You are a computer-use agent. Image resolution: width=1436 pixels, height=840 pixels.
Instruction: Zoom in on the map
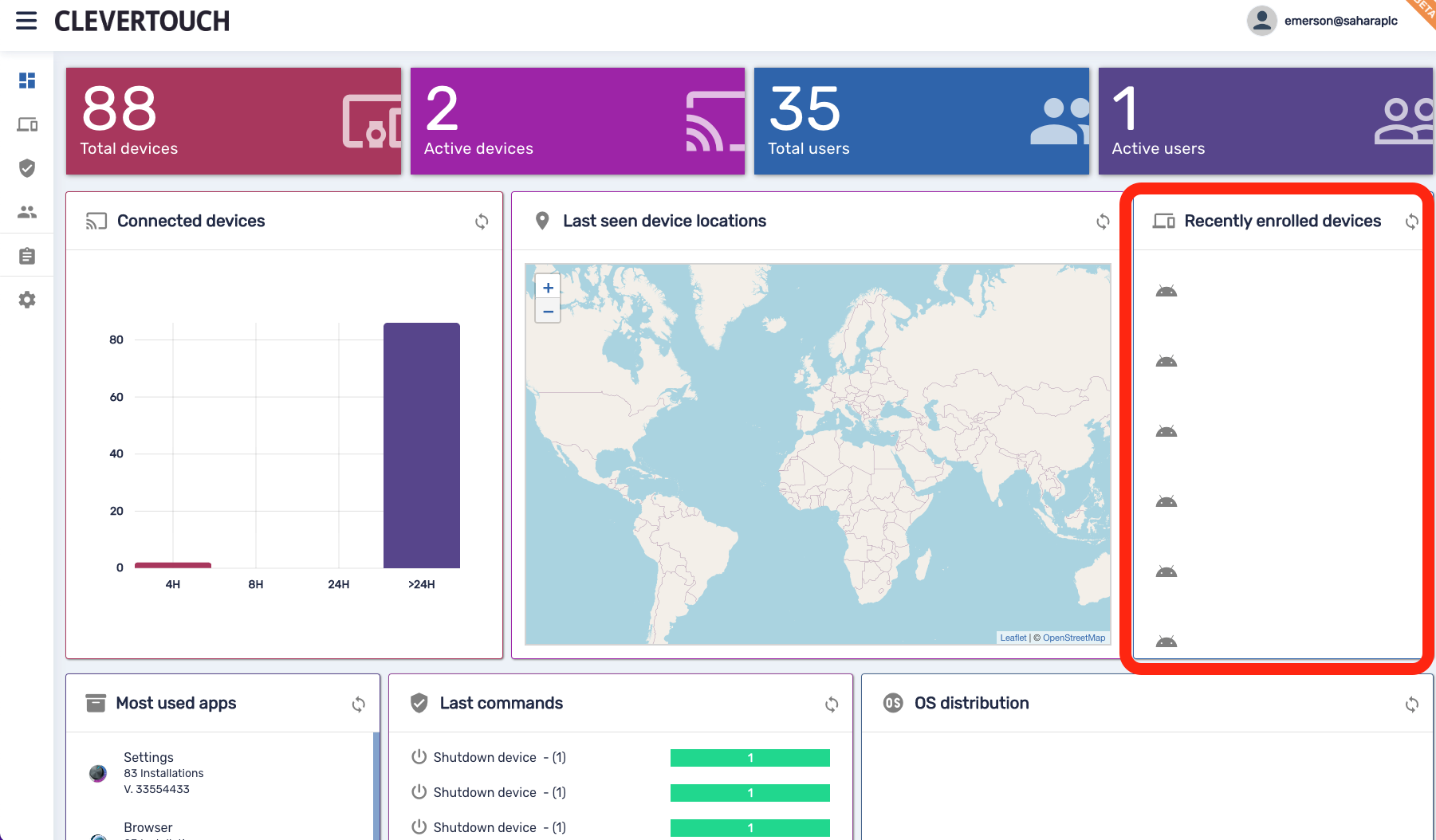tap(548, 288)
